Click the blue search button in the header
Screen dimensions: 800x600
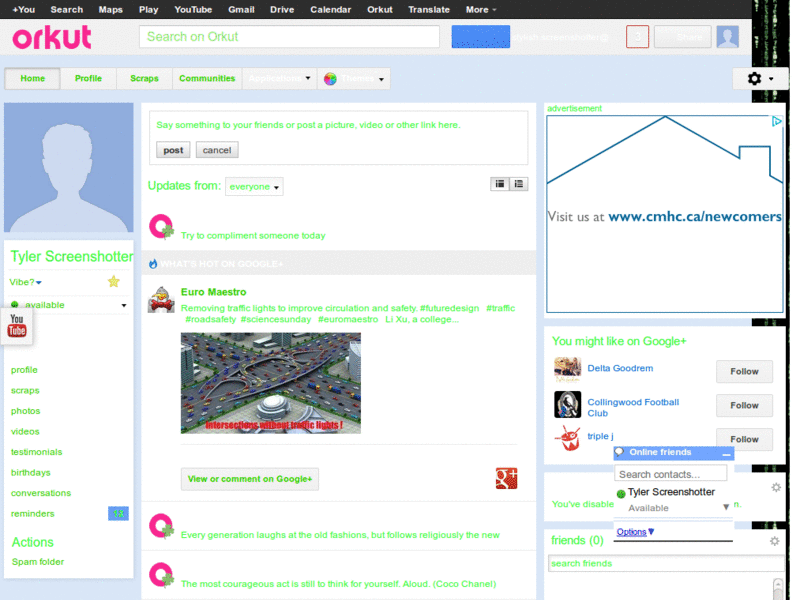481,37
